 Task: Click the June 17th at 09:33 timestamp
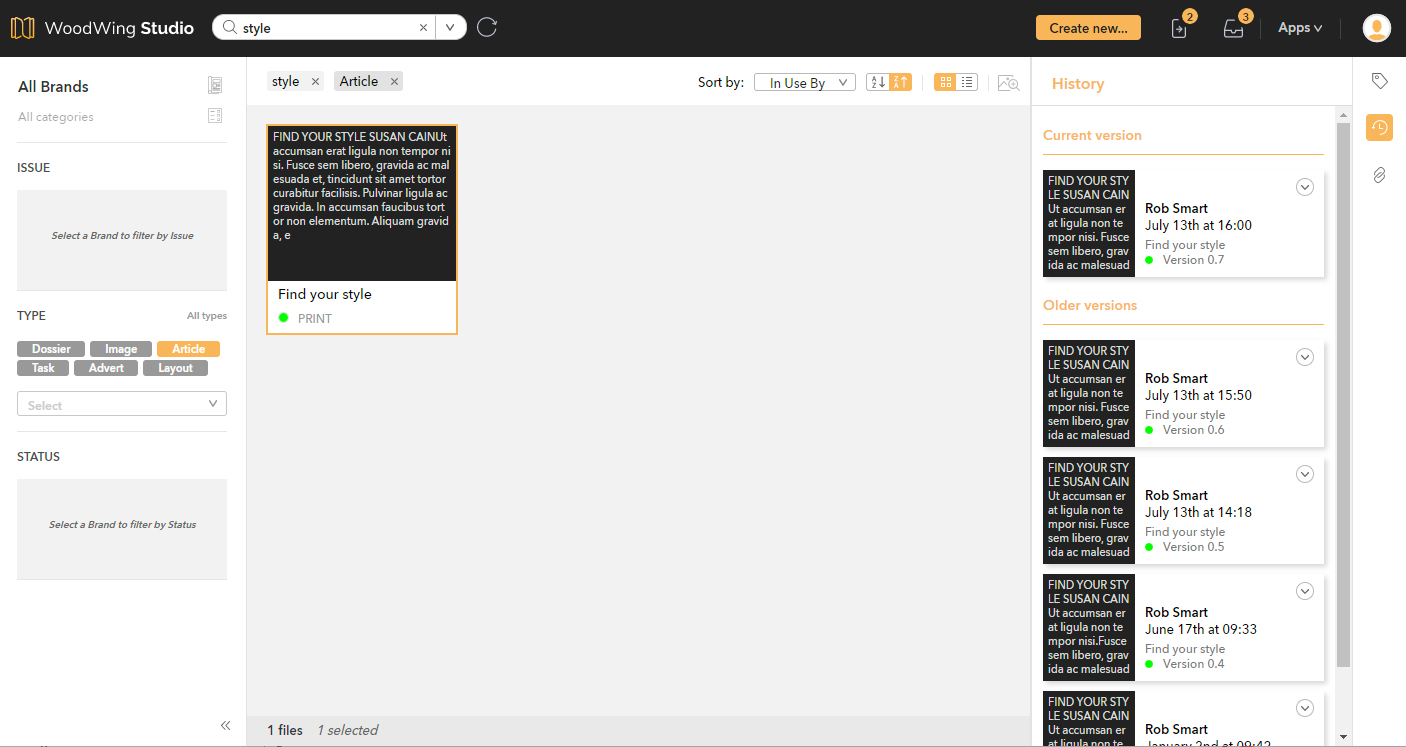1201,630
